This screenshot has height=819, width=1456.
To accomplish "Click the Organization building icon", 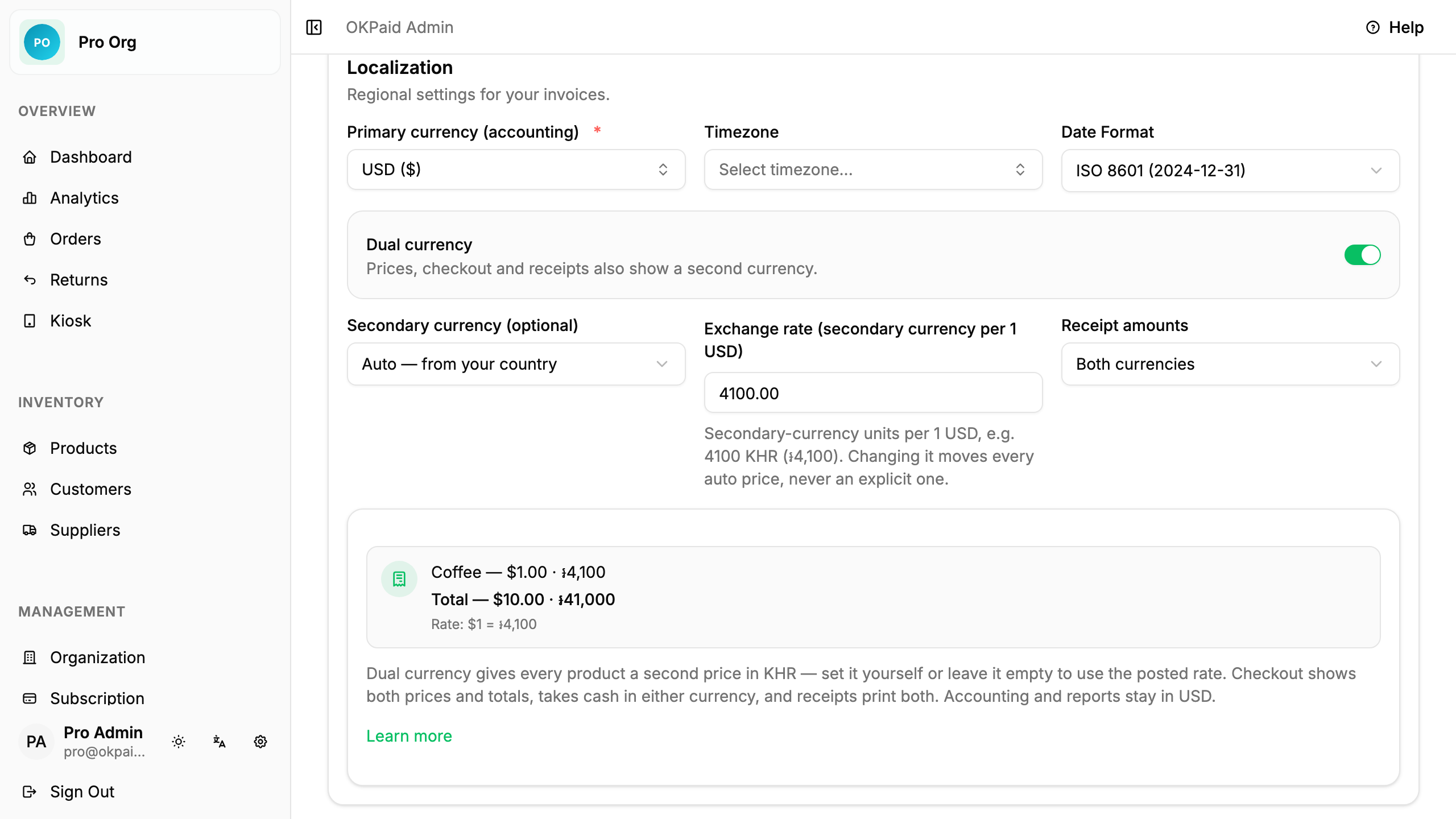I will pos(30,657).
